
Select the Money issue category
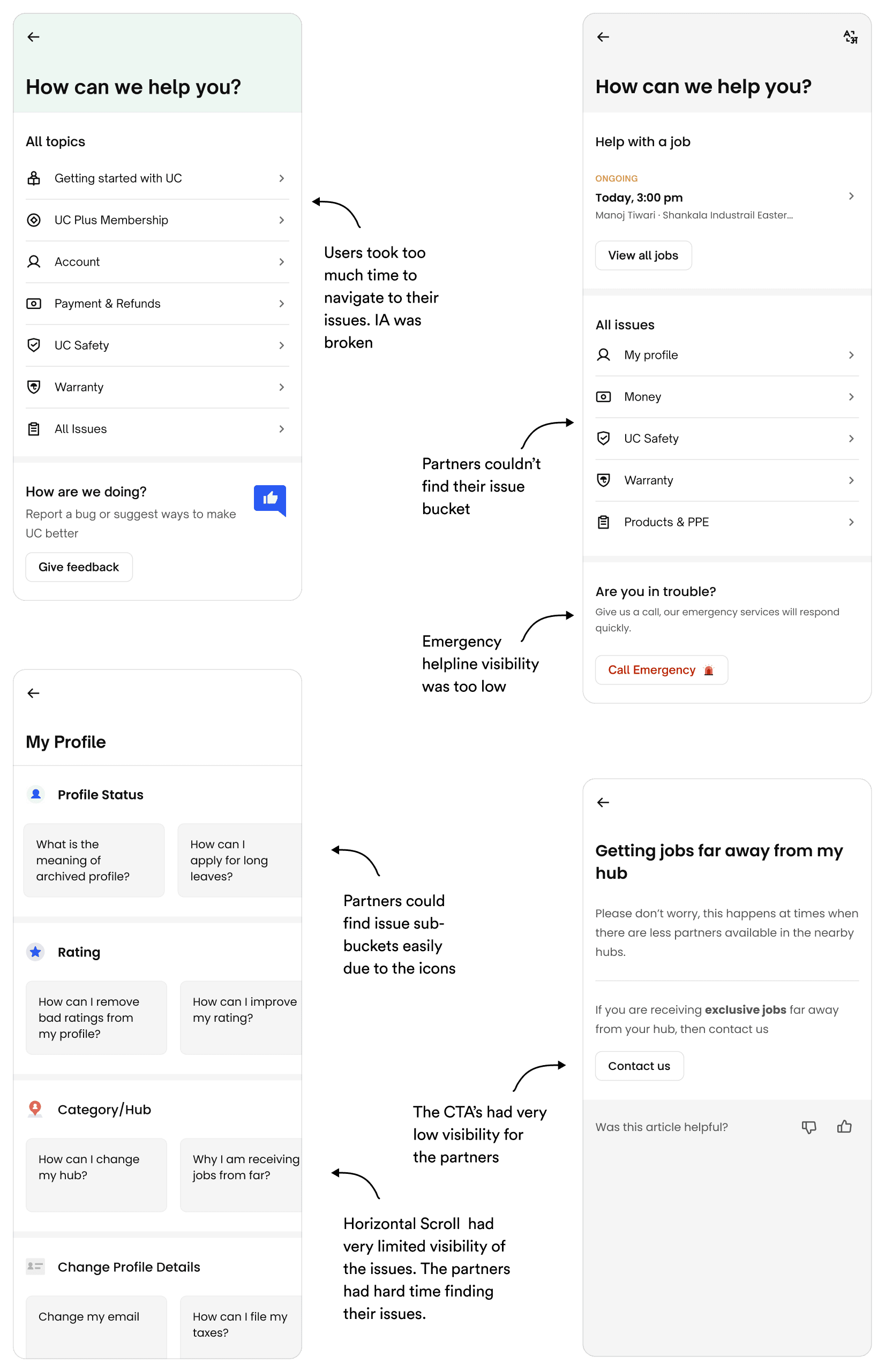[726, 397]
